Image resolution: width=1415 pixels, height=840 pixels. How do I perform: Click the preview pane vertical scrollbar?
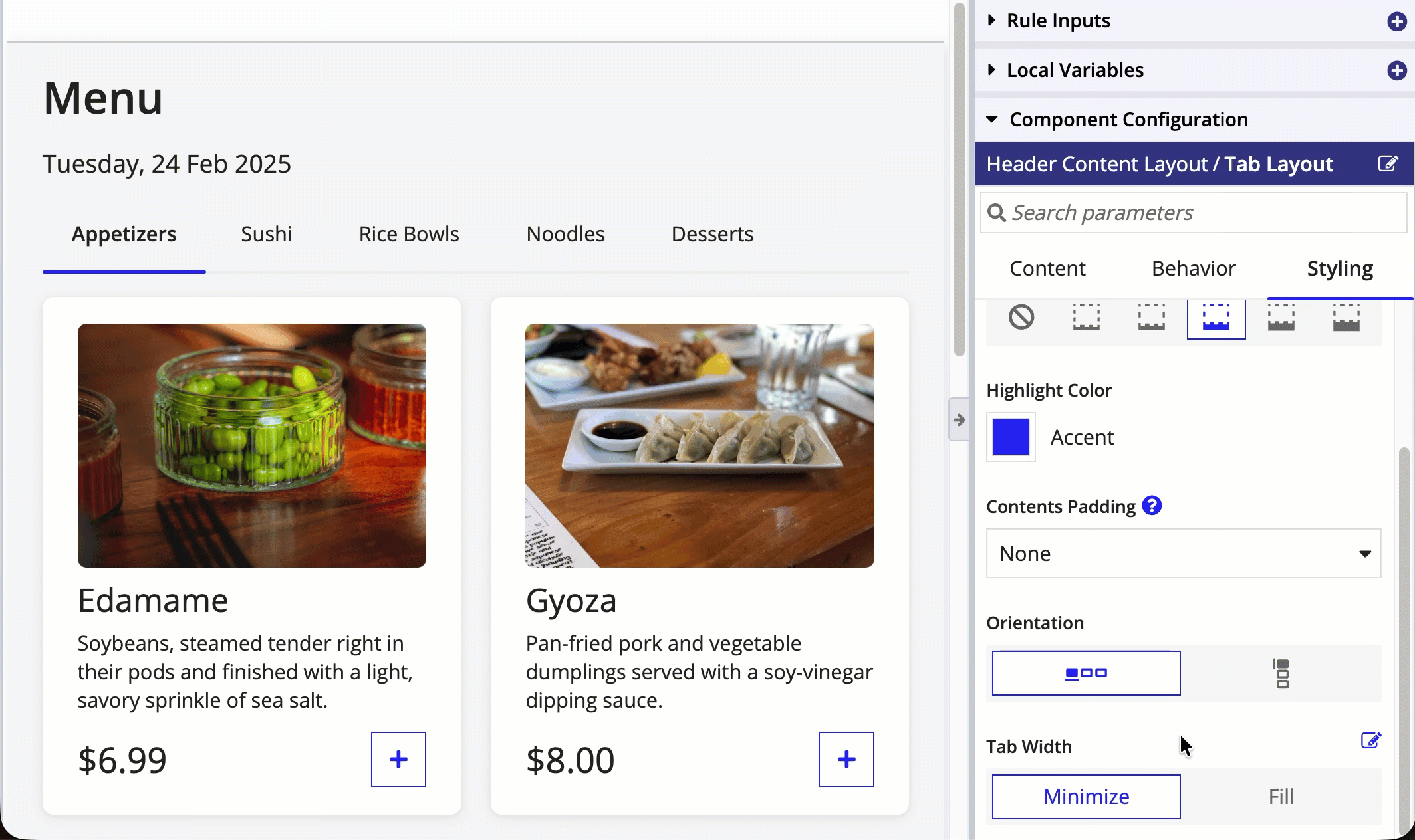point(959,179)
